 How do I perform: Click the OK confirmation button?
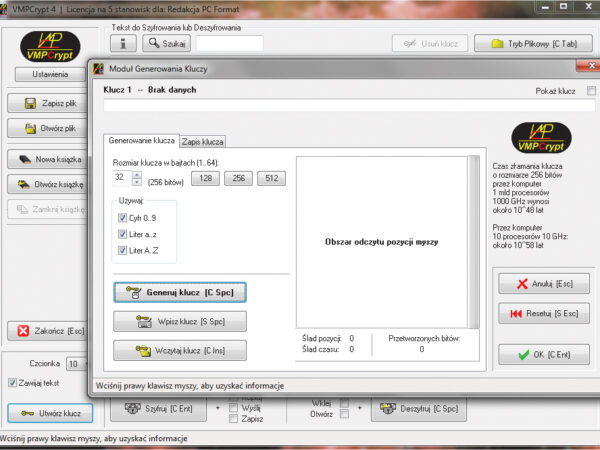pos(543,353)
